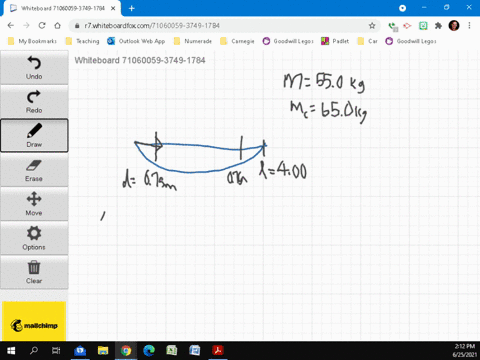Open Task View on taskbar
This screenshot has width=480, height=360.
pos(56,351)
